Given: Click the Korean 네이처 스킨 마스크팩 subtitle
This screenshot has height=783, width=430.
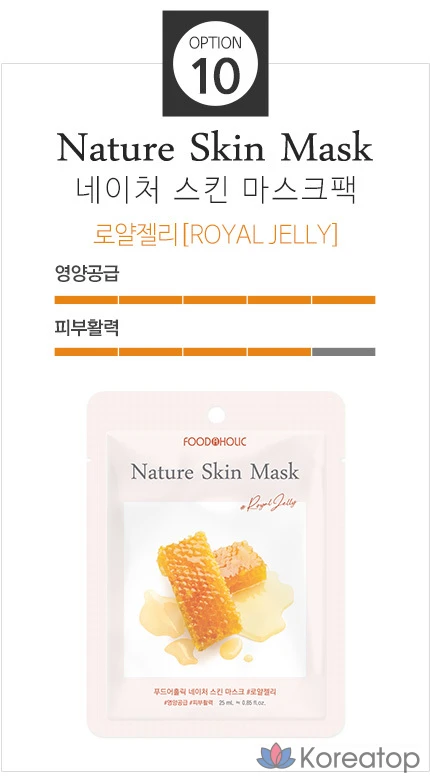Looking at the screenshot, I should [x=215, y=191].
